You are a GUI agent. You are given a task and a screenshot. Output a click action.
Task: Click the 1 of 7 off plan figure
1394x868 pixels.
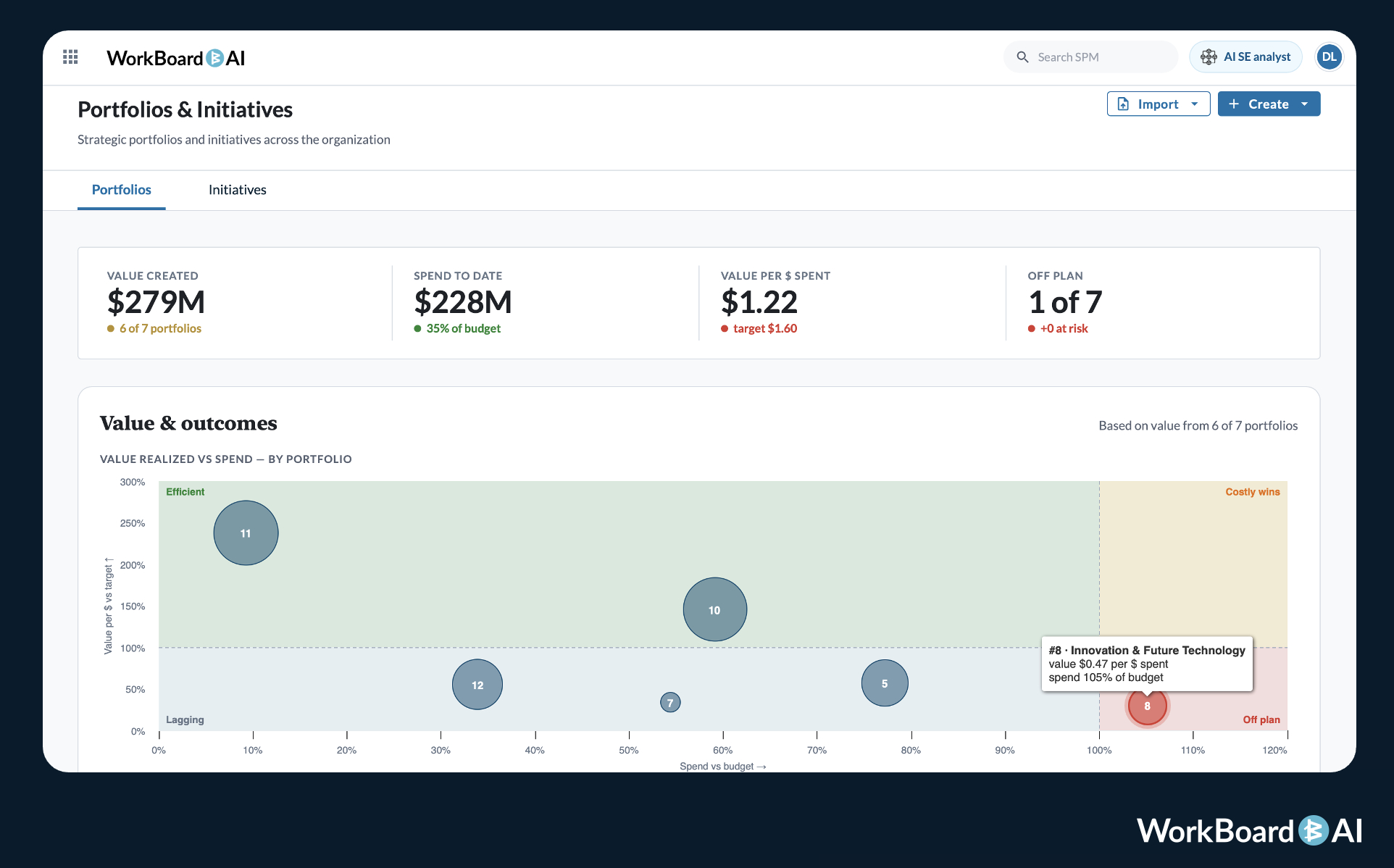point(1065,302)
